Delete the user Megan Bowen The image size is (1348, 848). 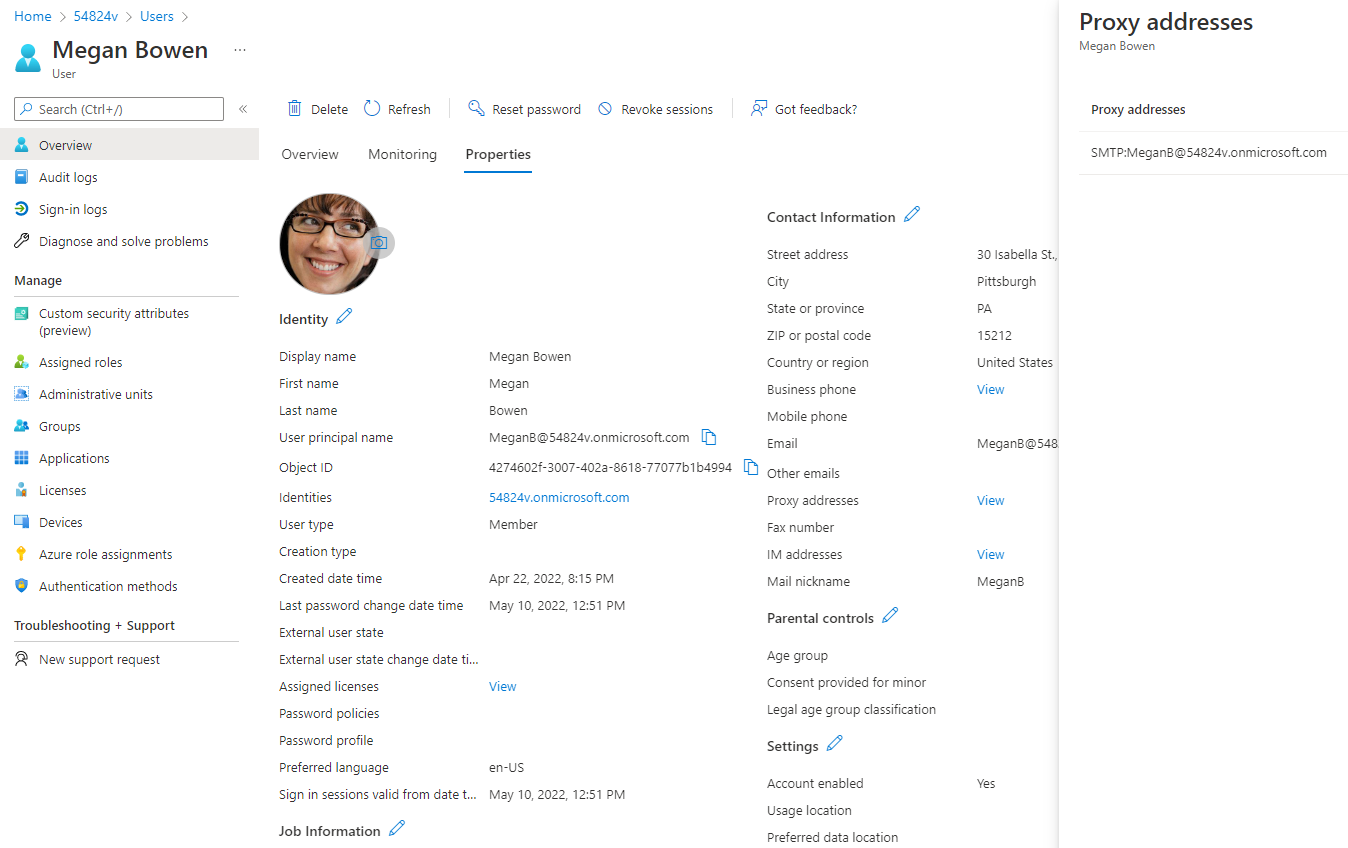point(318,109)
